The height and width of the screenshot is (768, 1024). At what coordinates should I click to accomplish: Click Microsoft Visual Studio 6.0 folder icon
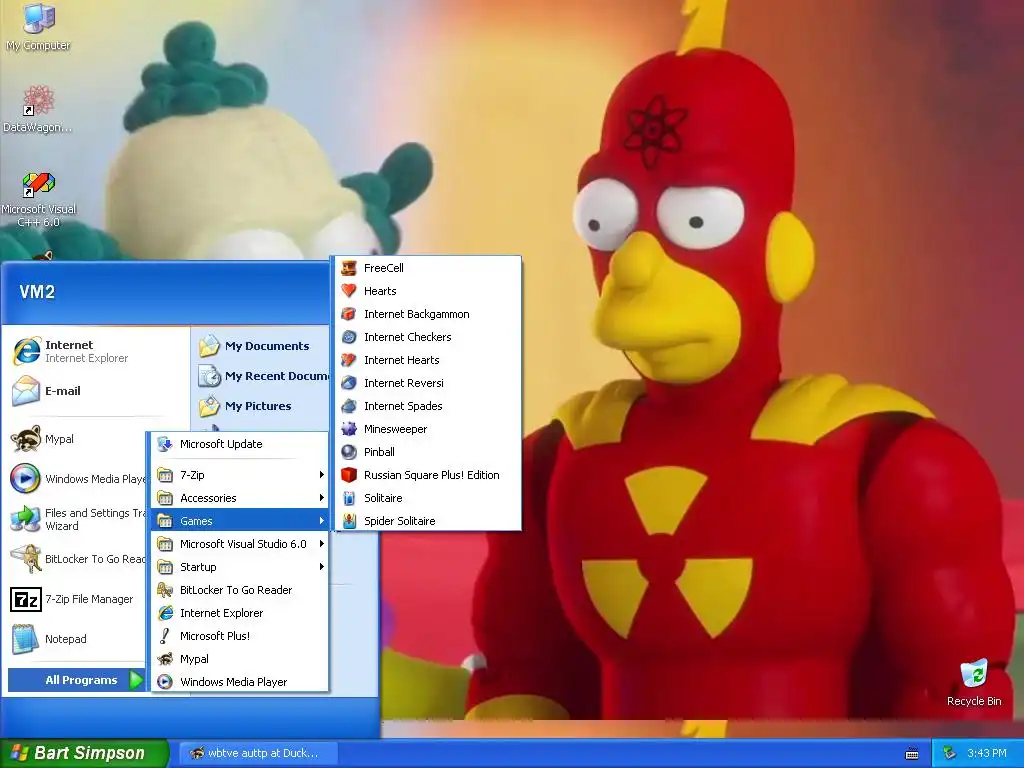point(165,544)
